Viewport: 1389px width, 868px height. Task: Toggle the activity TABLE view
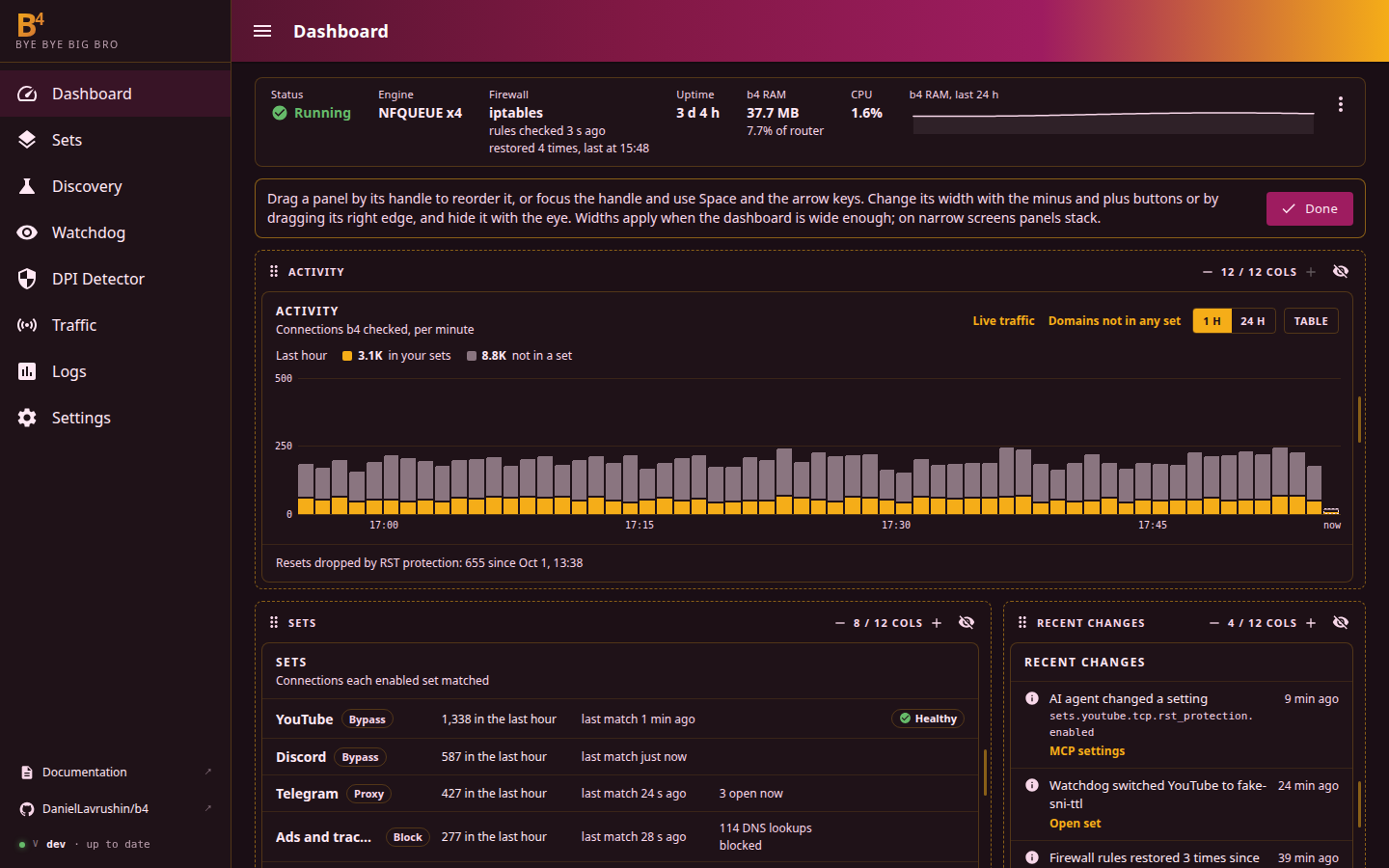(1311, 321)
